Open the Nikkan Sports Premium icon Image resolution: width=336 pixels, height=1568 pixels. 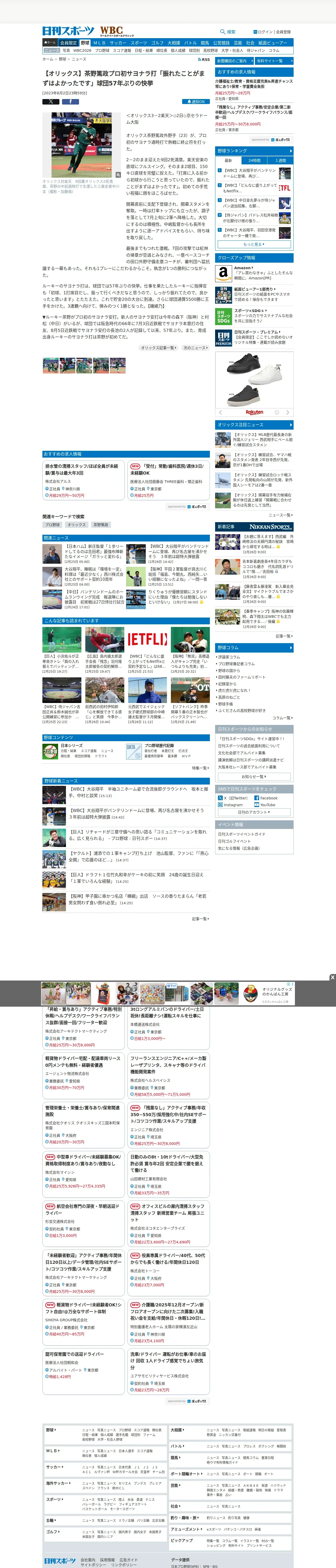[x=223, y=338]
